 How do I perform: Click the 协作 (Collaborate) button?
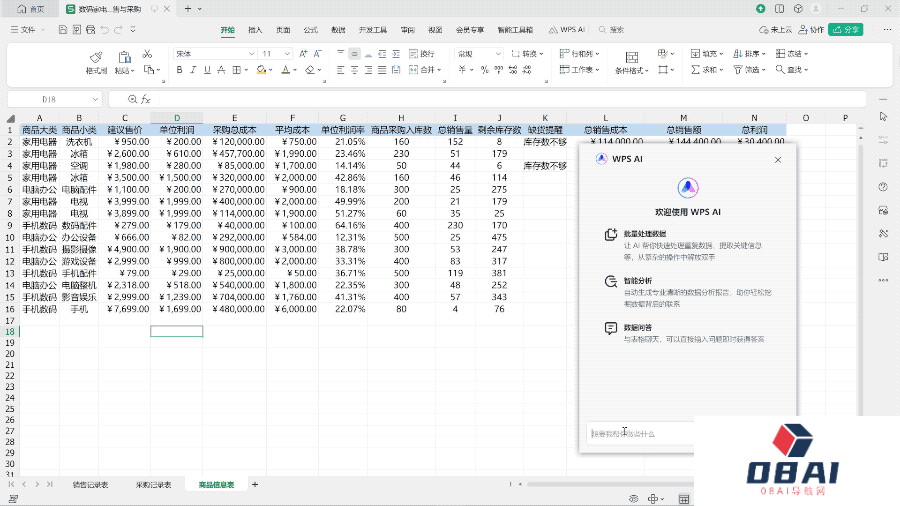(812, 30)
